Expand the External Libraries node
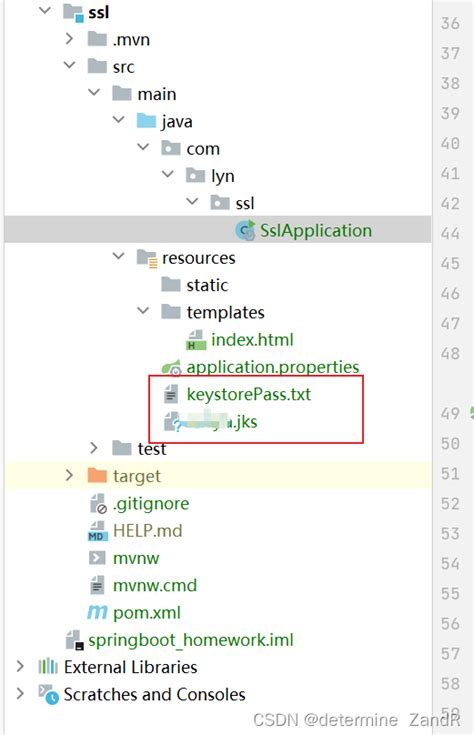Viewport: 474px width, 735px height. (x=20, y=666)
